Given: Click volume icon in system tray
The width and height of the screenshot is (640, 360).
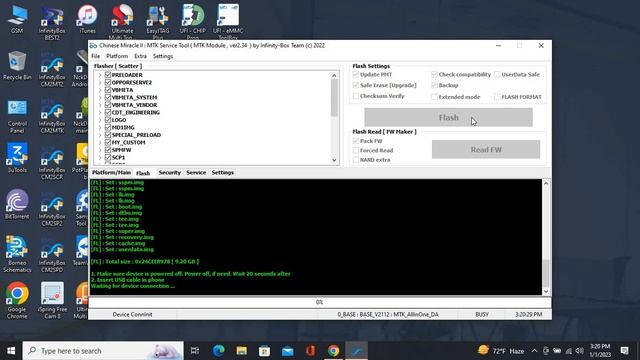Looking at the screenshot, I should [580, 351].
